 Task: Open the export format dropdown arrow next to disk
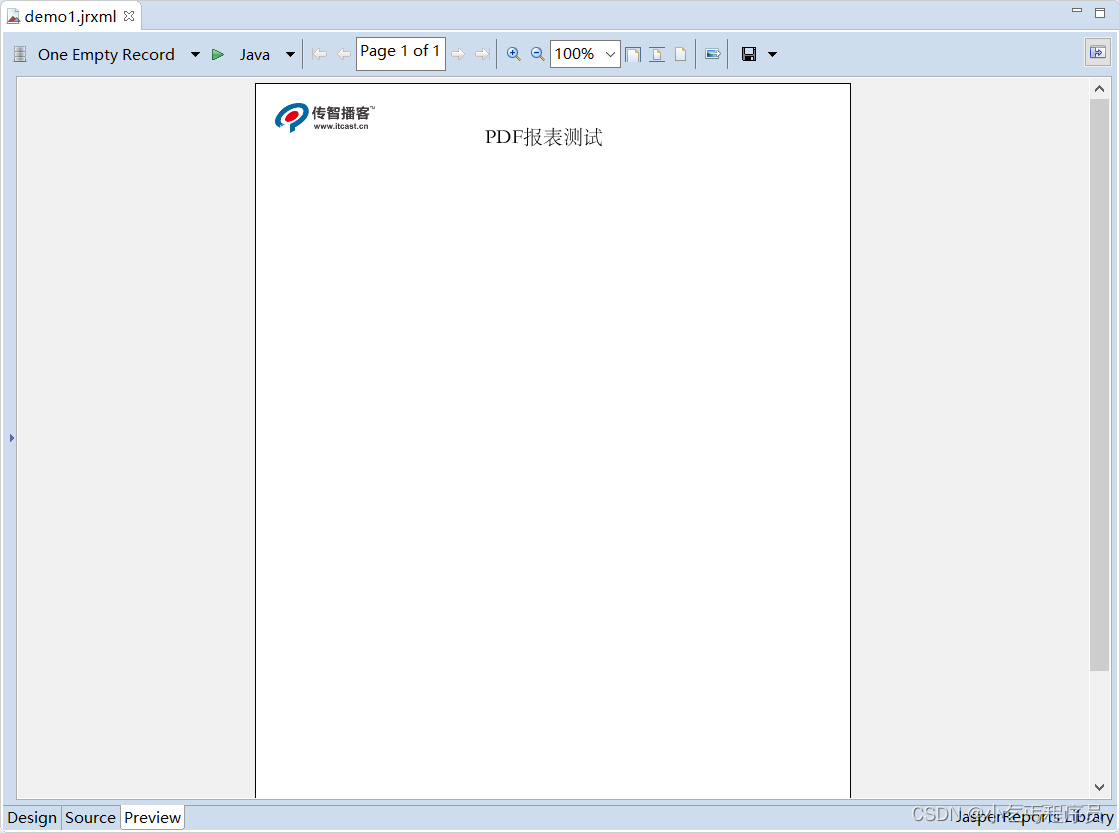tap(772, 54)
